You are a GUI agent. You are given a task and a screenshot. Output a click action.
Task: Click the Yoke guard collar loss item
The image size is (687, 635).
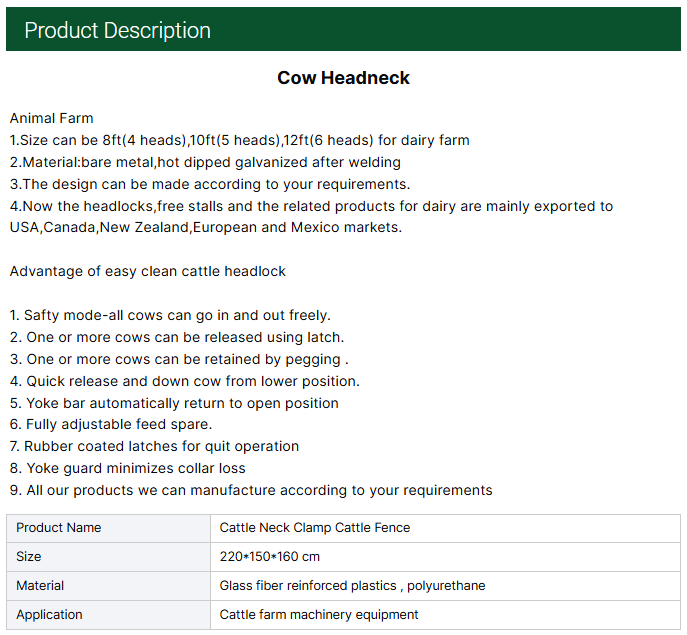point(127,468)
